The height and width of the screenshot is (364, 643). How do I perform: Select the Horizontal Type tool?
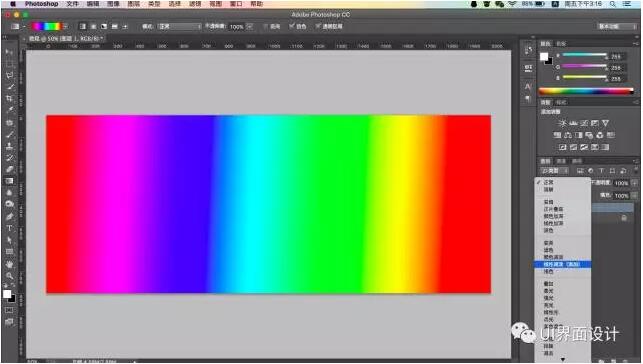(9, 228)
